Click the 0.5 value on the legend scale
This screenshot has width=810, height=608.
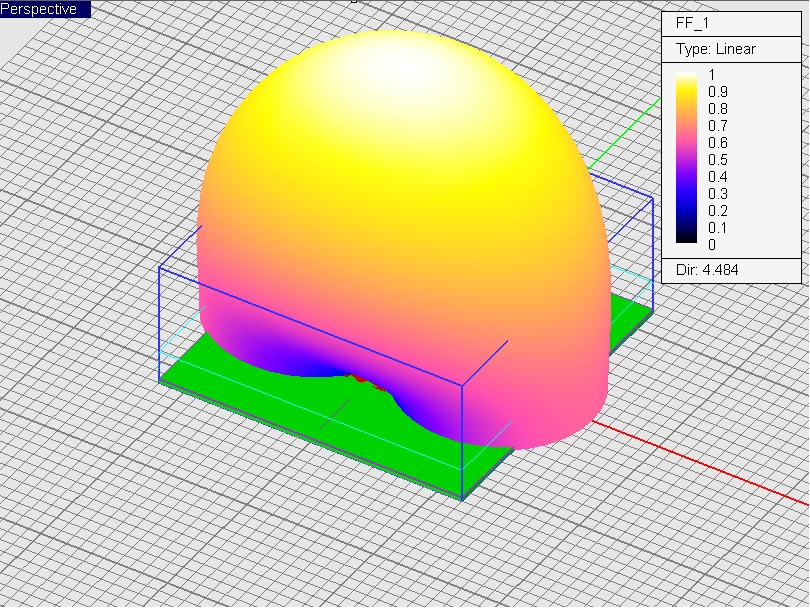717,159
